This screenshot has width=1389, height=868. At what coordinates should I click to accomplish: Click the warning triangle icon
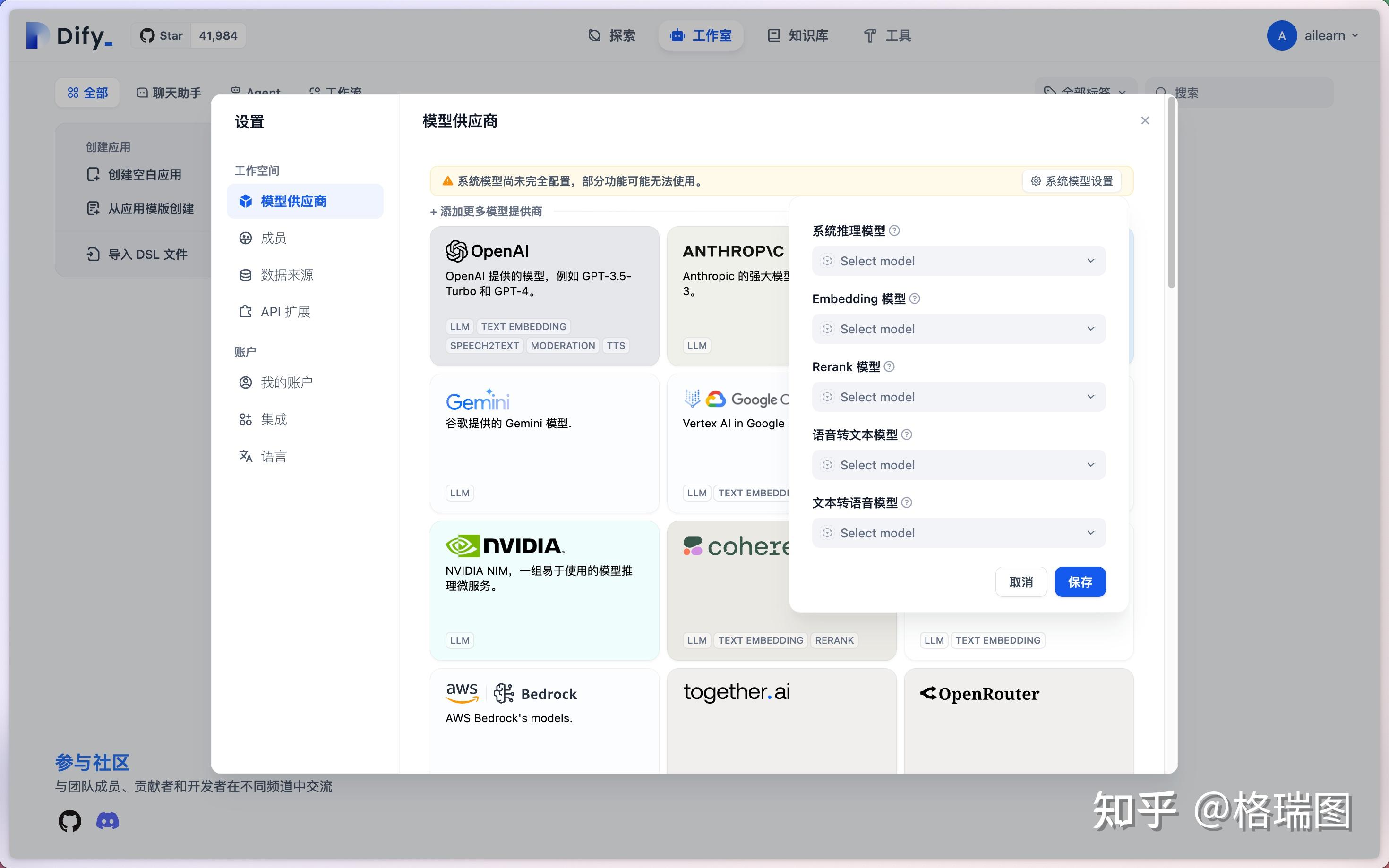pos(448,181)
